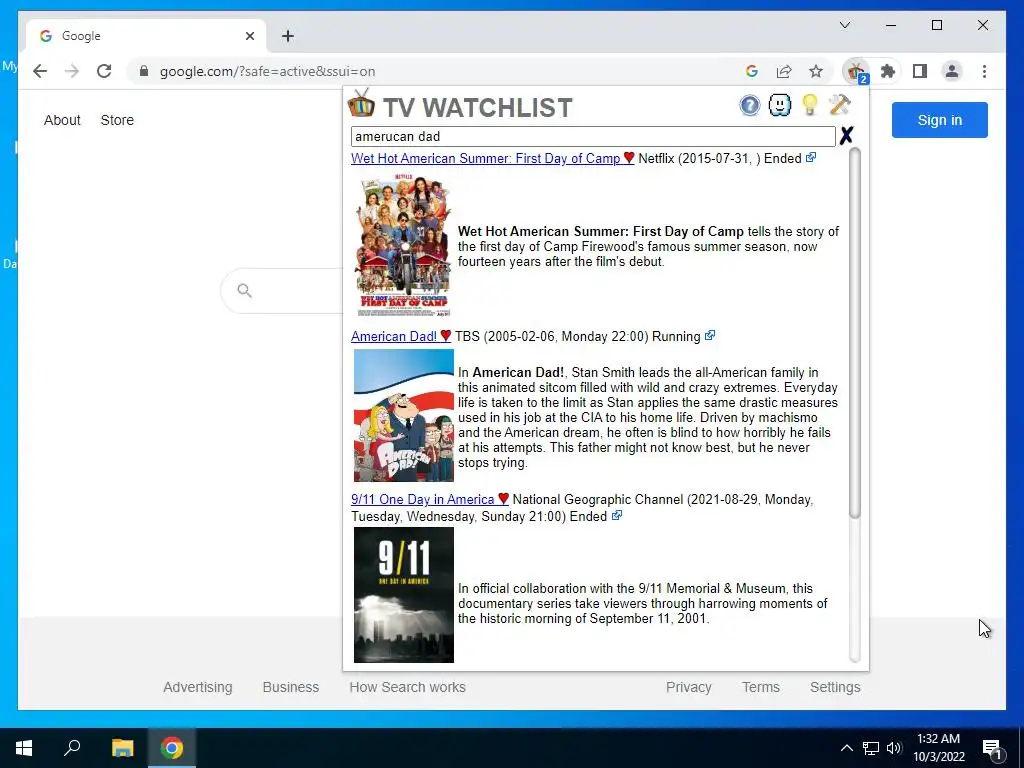Bookmark this page star icon
Viewport: 1024px width, 768px height.
pos(816,71)
